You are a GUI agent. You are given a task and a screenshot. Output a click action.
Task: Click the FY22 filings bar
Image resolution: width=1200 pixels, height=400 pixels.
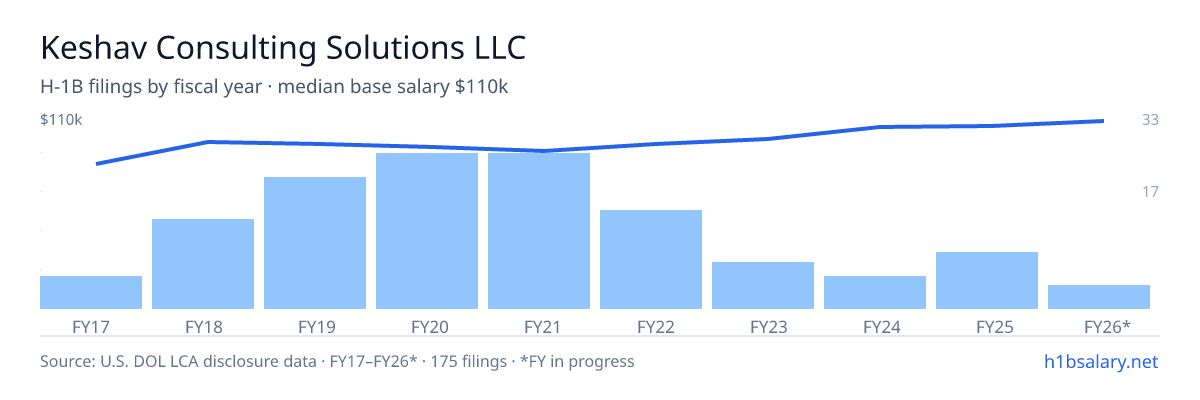click(651, 259)
